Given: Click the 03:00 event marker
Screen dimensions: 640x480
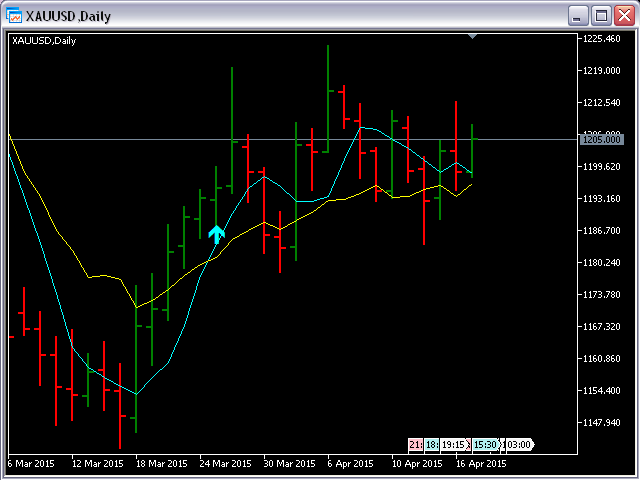Looking at the screenshot, I should (x=520, y=444).
